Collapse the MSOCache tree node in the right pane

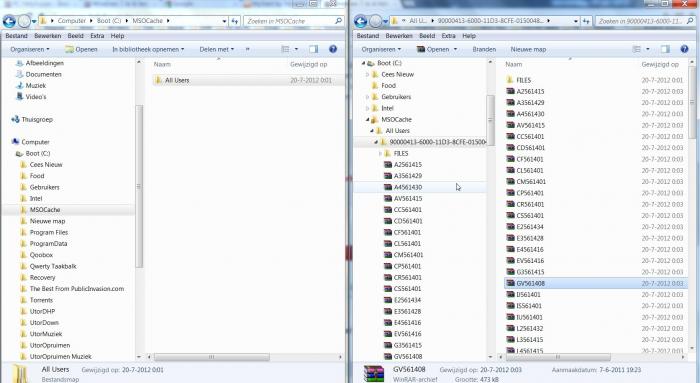[368, 120]
